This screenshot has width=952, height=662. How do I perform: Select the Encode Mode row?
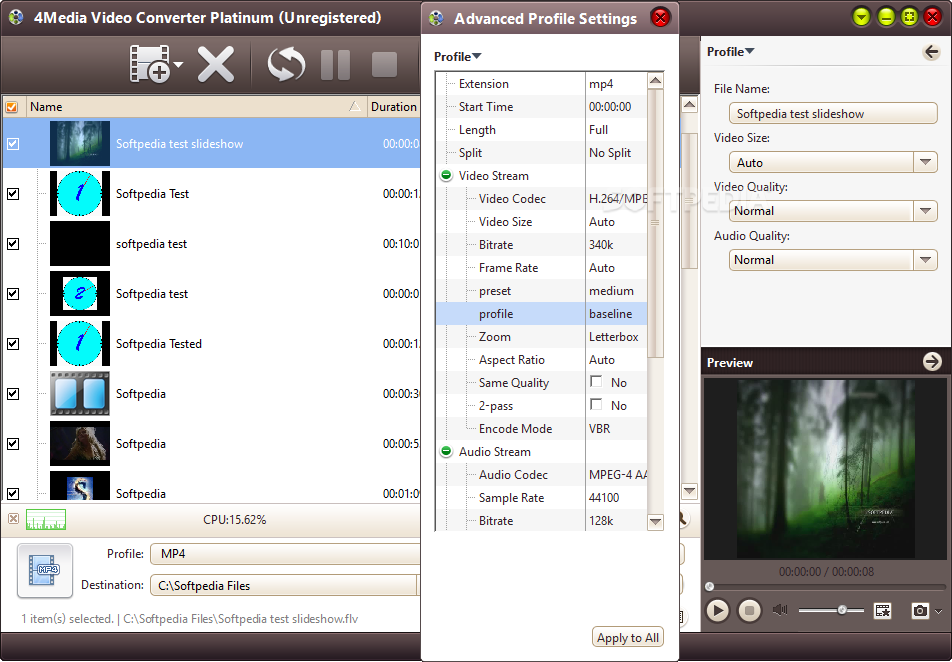point(542,429)
